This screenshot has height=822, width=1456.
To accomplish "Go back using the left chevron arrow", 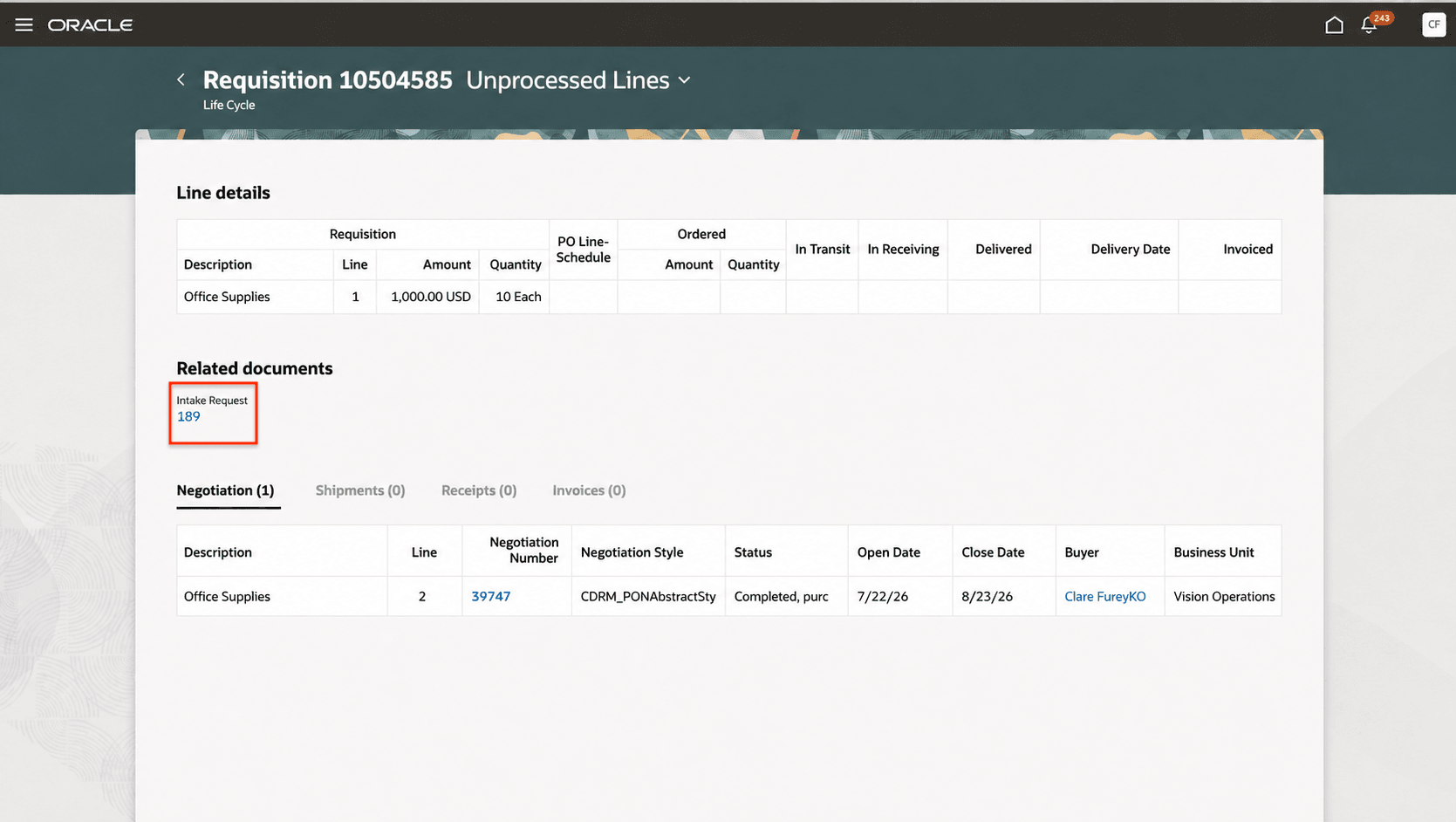I will click(x=181, y=79).
